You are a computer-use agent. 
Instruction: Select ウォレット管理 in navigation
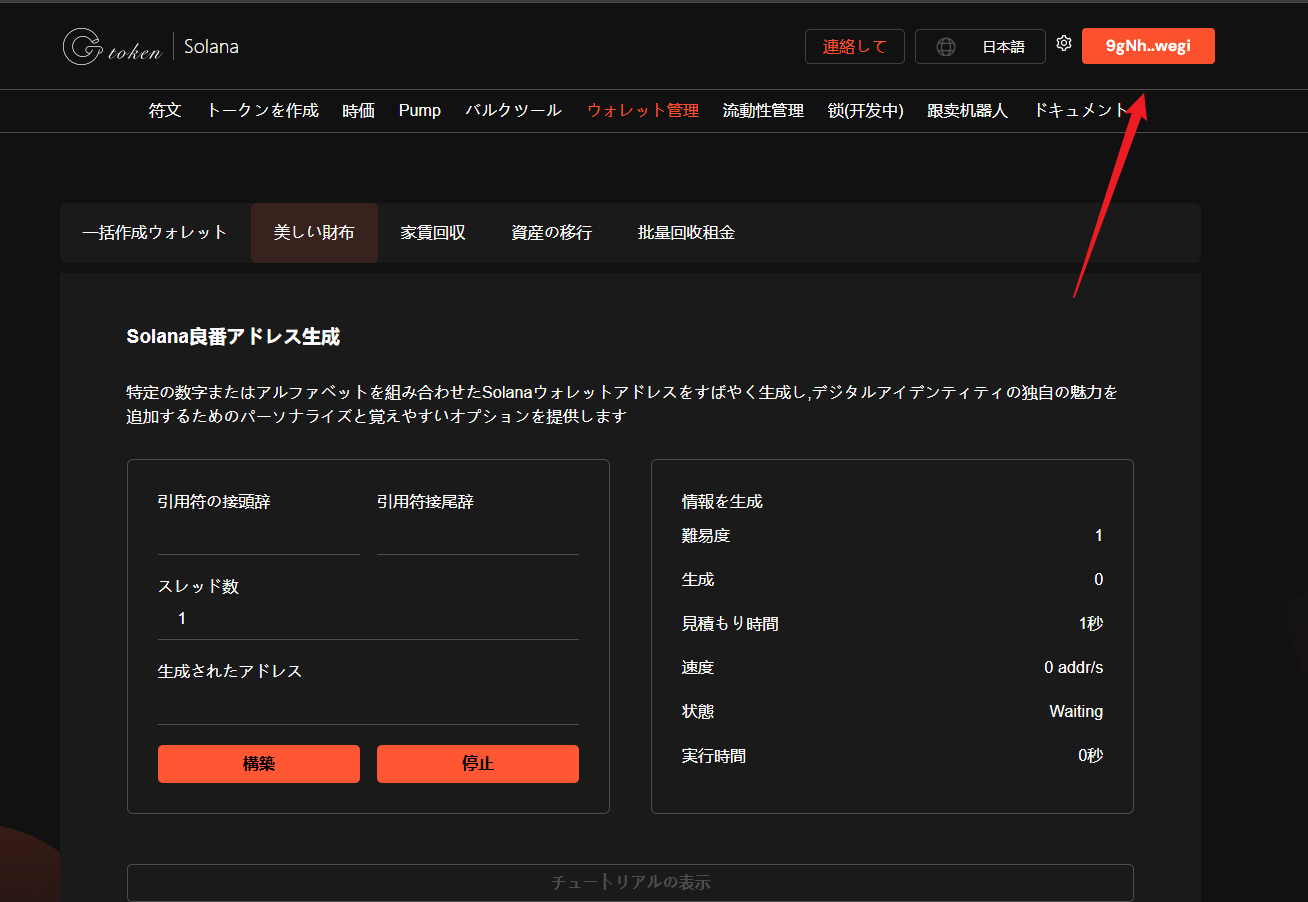(x=643, y=111)
